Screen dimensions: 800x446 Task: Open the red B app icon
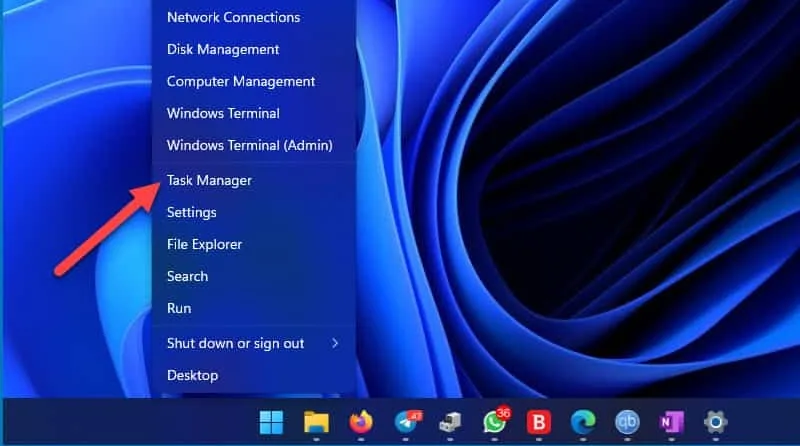pyautogui.click(x=539, y=423)
